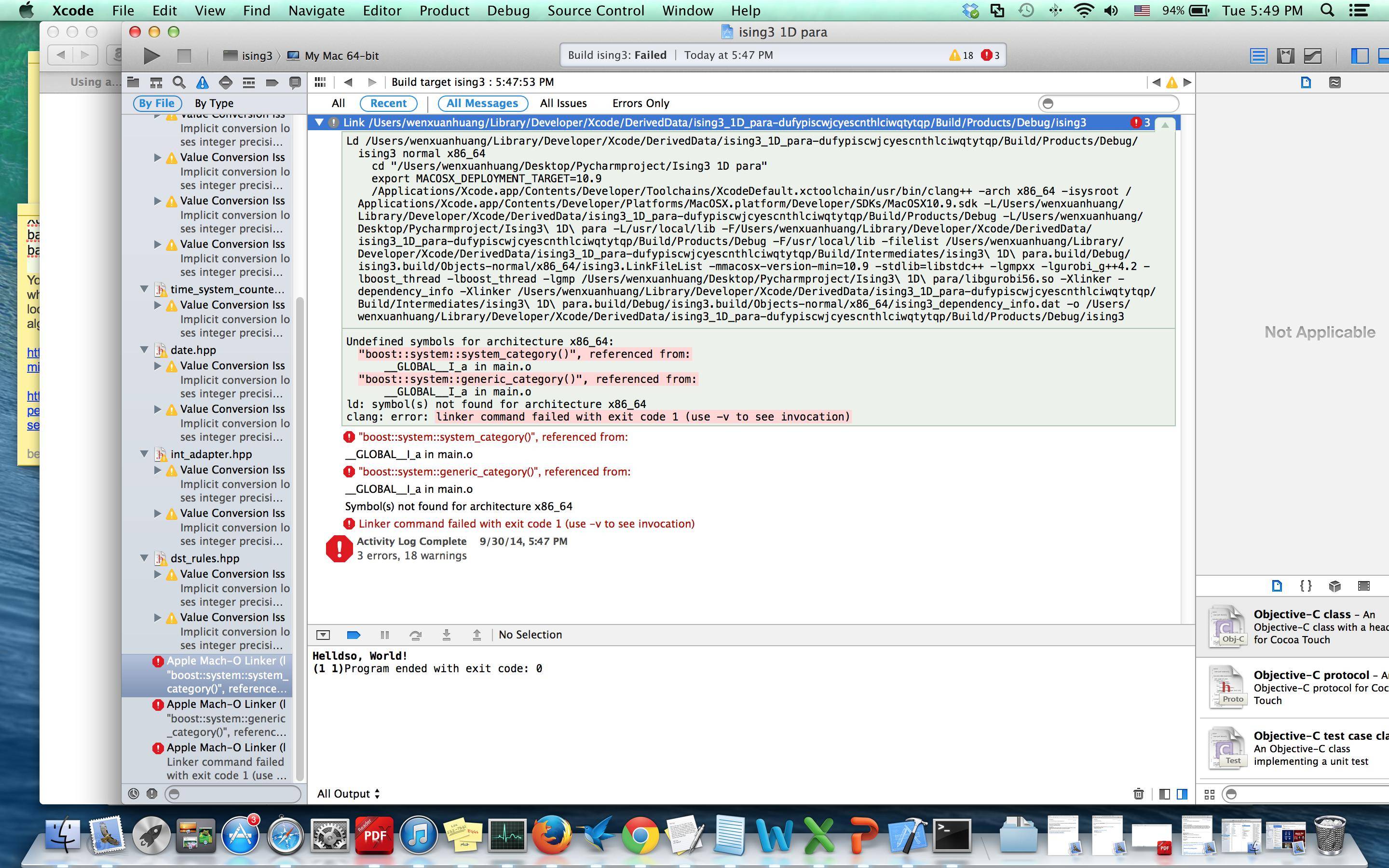Image resolution: width=1389 pixels, height=868 pixels.
Task: Collapse the Link ising3 build step
Action: (x=319, y=122)
